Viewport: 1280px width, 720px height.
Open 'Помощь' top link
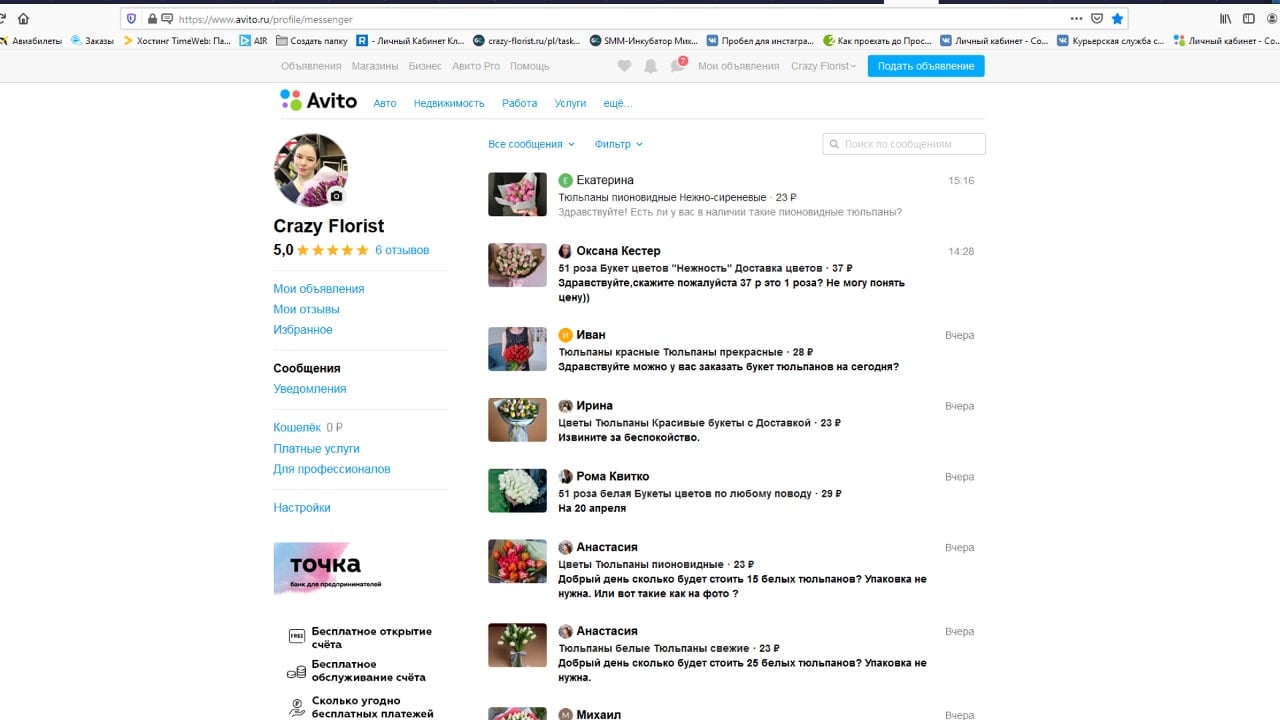(530, 66)
